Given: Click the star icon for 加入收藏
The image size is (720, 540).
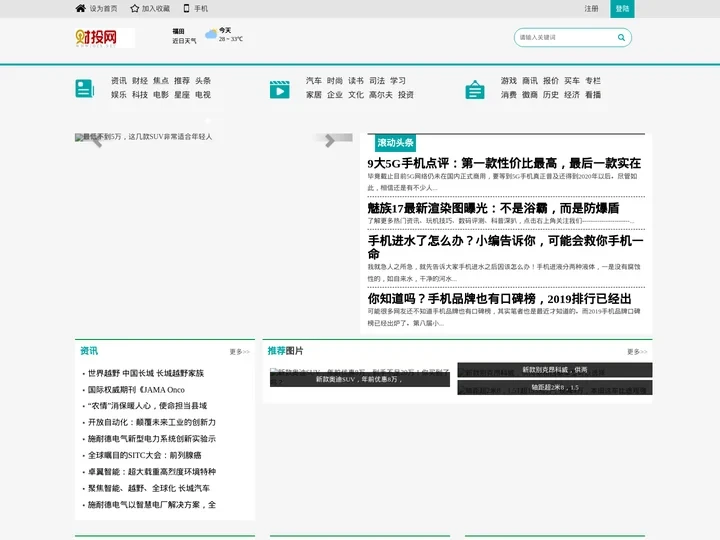Looking at the screenshot, I should (x=134, y=8).
